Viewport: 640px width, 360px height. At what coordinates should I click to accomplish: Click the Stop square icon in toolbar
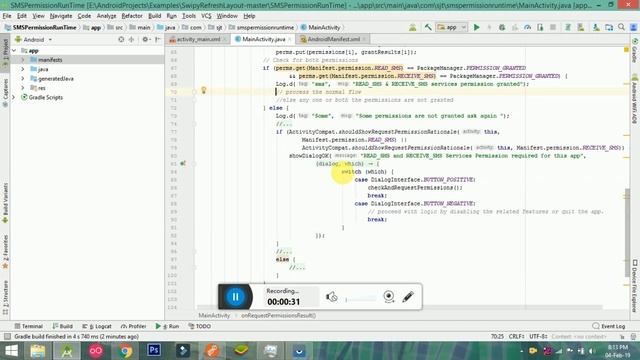(x=553, y=27)
